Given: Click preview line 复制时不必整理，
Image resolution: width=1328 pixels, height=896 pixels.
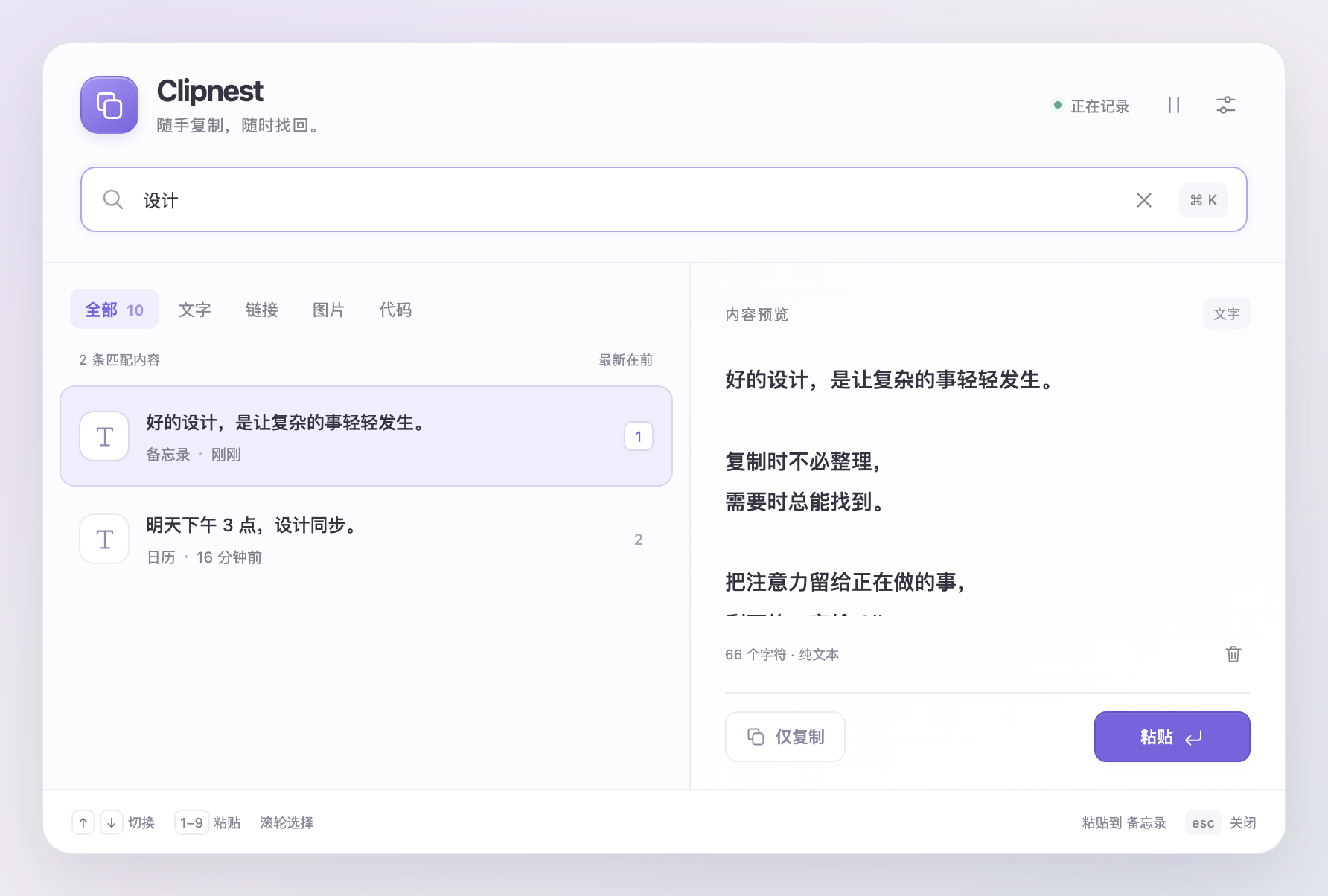Looking at the screenshot, I should tap(804, 461).
